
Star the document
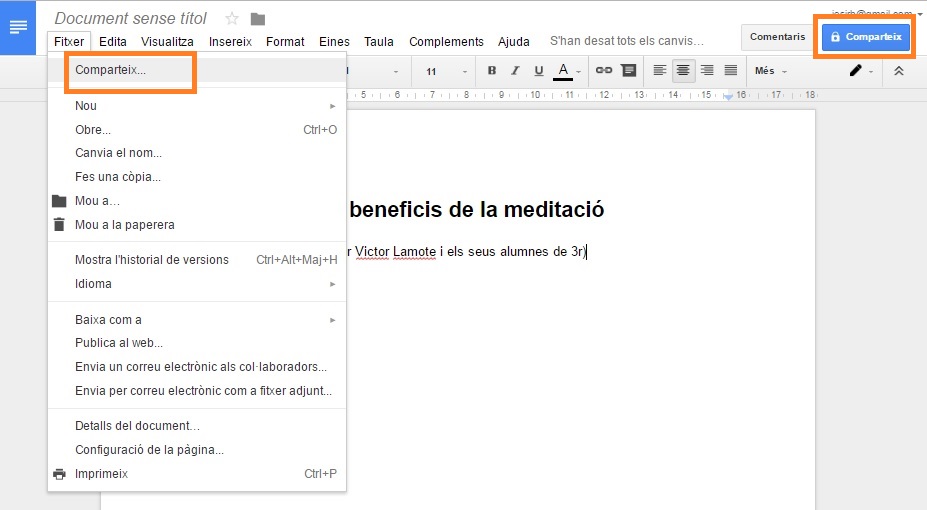click(232, 19)
